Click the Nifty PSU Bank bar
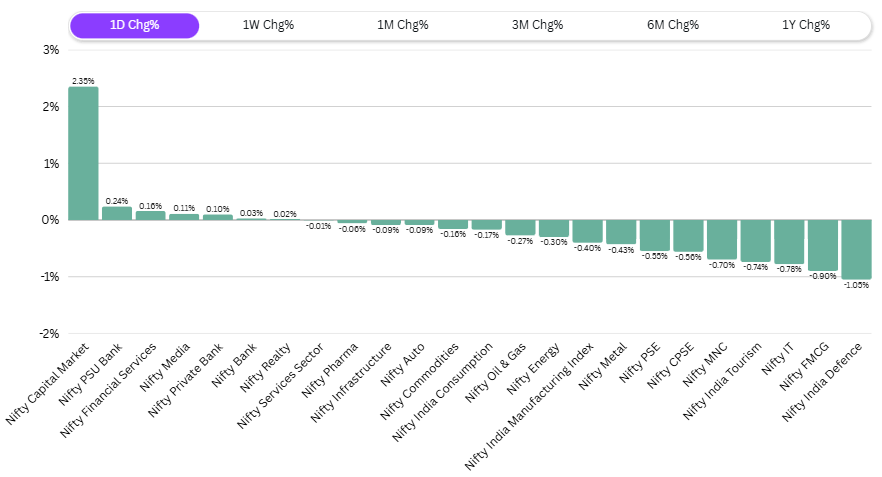The width and height of the screenshot is (882, 477). pos(117,213)
